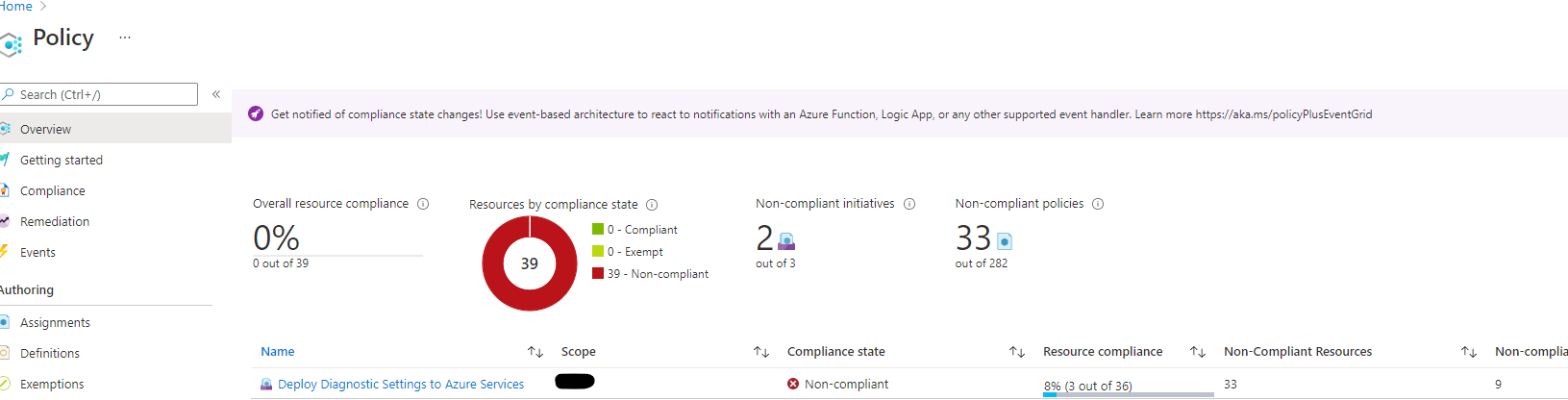
Task: Click the sort arrows of Compliance state column
Action: 1017,352
